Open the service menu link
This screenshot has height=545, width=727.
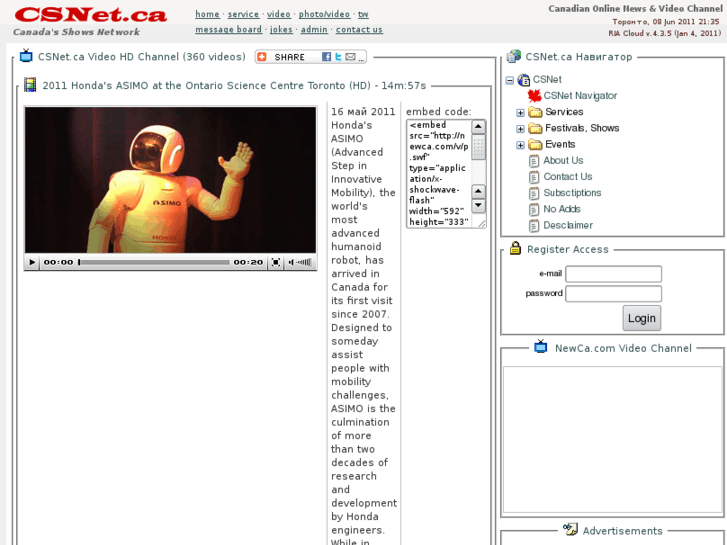pyautogui.click(x=243, y=14)
